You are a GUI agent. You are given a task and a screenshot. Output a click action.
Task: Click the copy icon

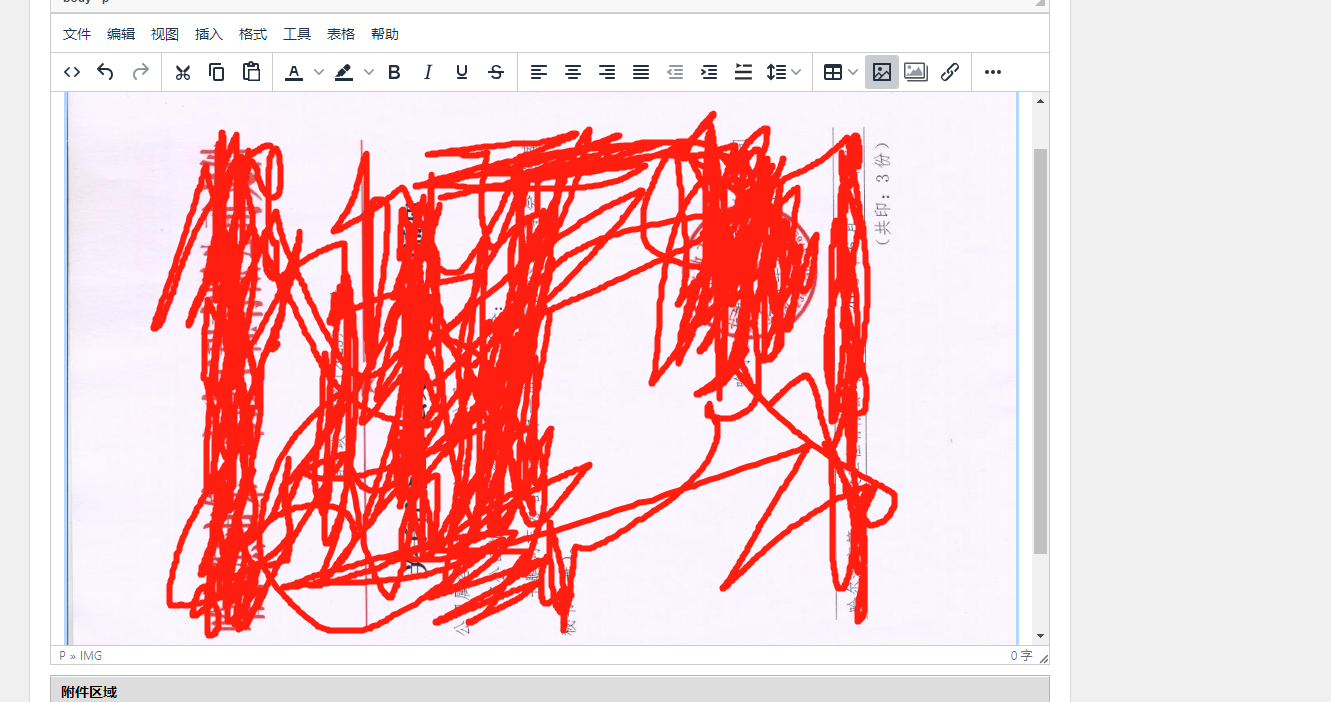[216, 72]
